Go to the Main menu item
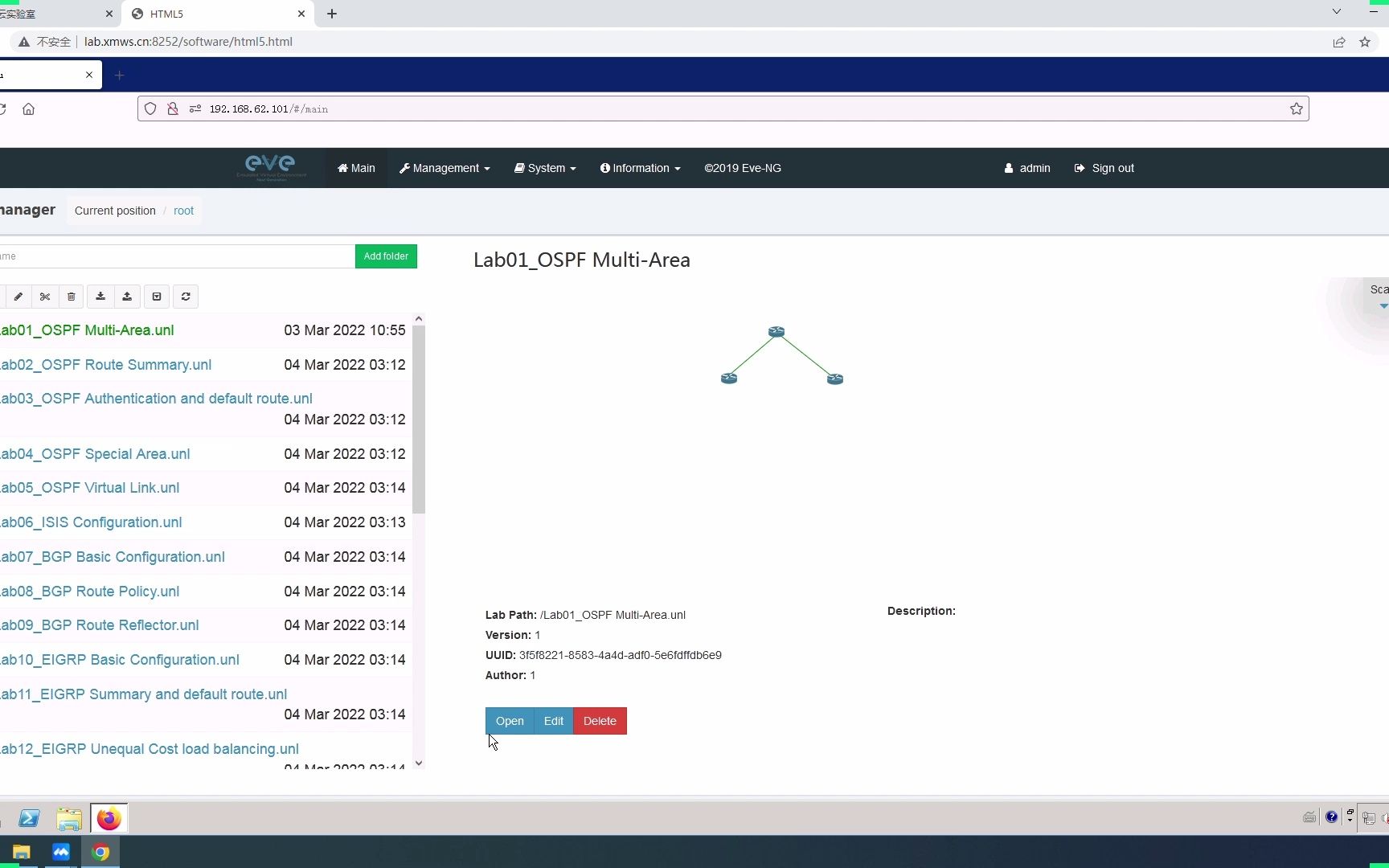The image size is (1389, 868). pos(356,168)
